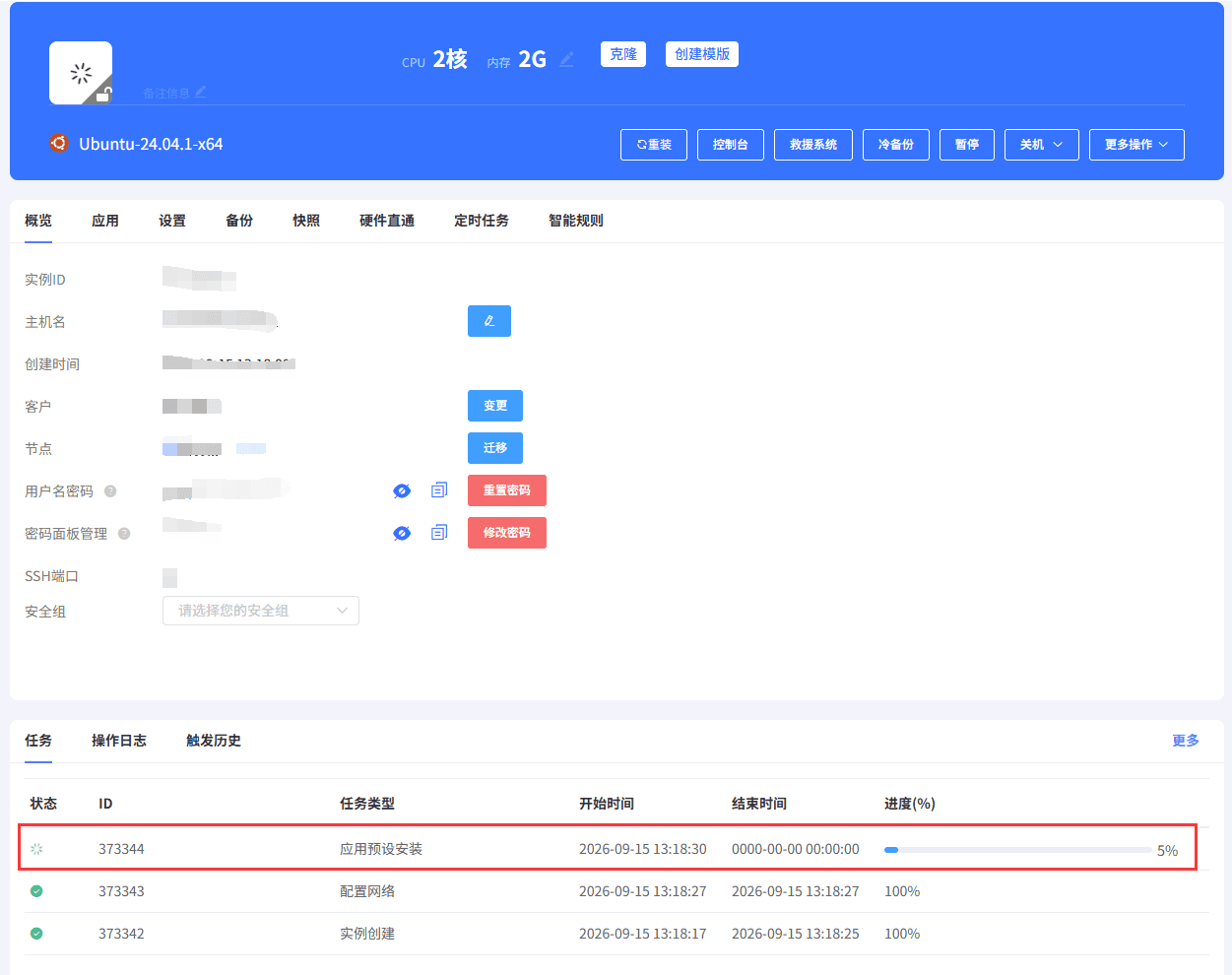
Task: Click the 更多 link in the tasks panel
Action: click(x=1186, y=741)
